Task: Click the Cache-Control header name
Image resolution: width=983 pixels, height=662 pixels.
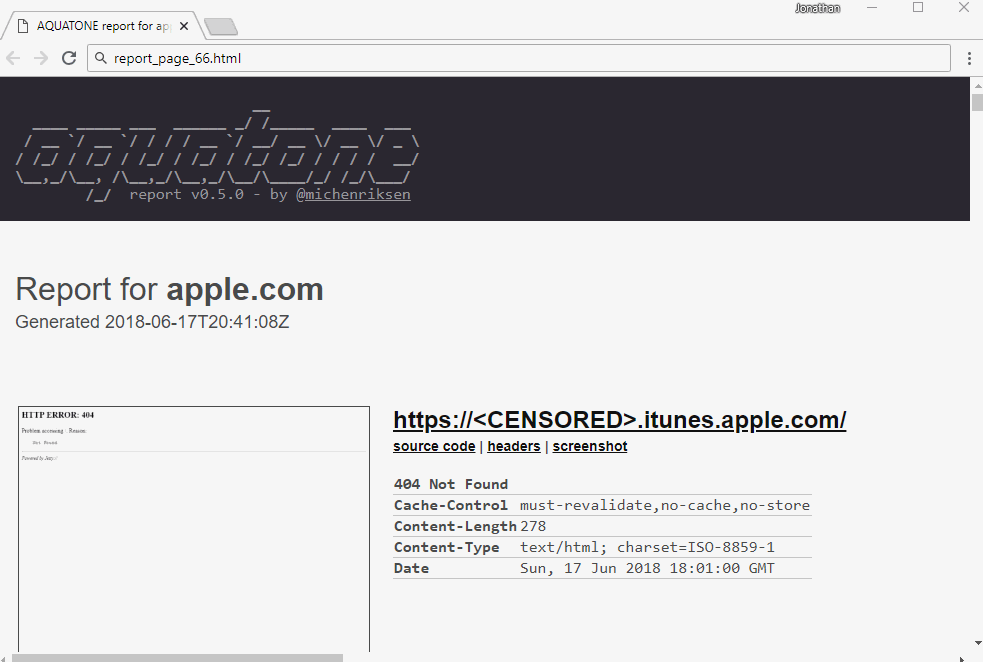Action: [x=451, y=505]
